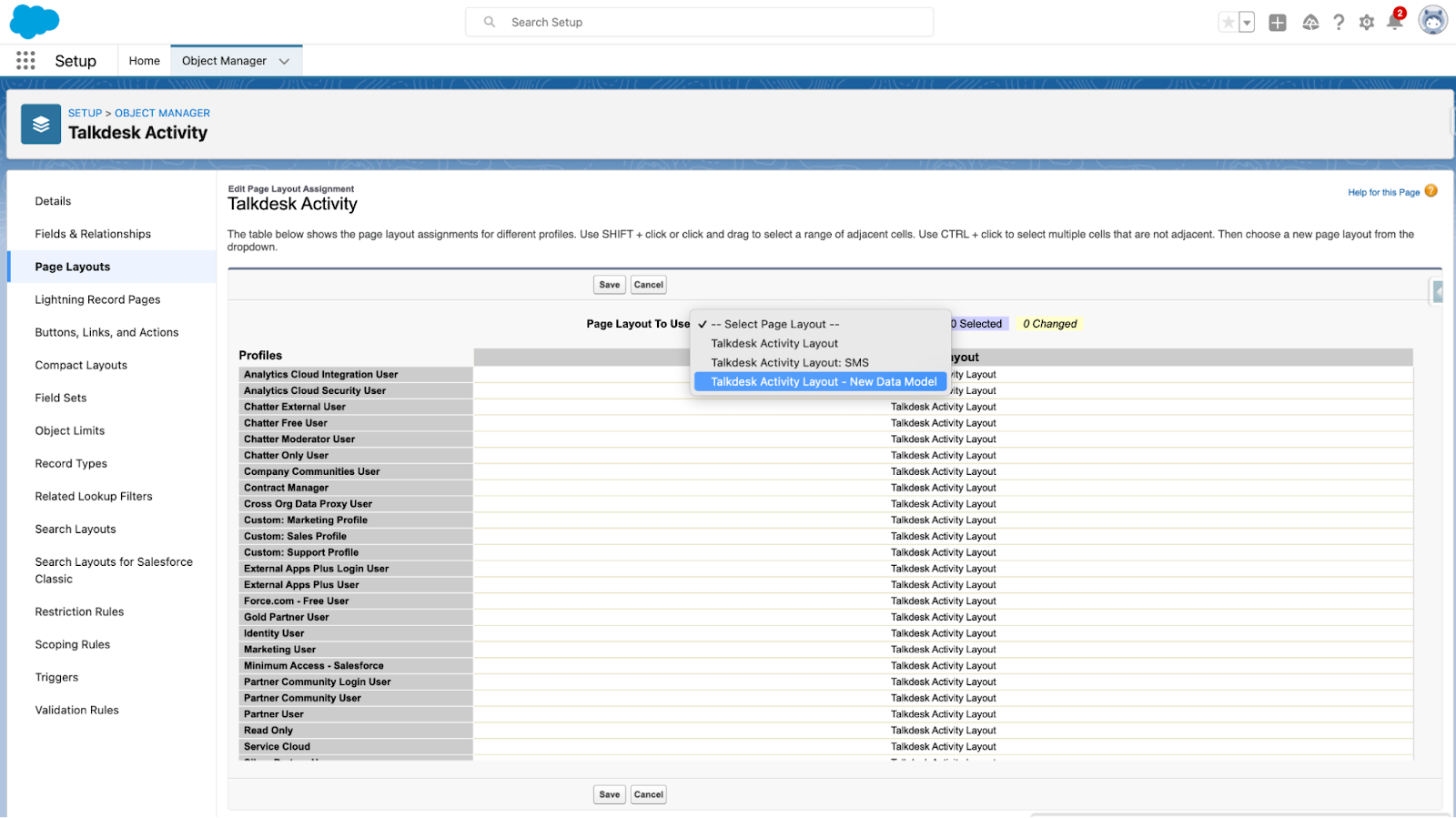Click the bottom Cancel button
Screen dimensions: 1456x818
click(648, 794)
